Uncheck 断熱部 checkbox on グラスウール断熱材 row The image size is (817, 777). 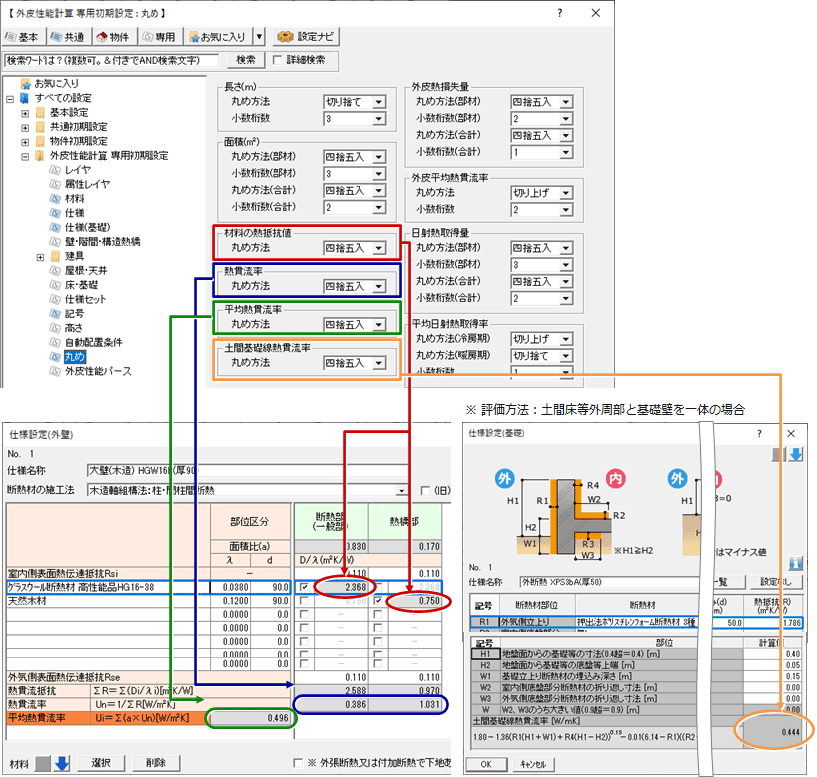(304, 587)
